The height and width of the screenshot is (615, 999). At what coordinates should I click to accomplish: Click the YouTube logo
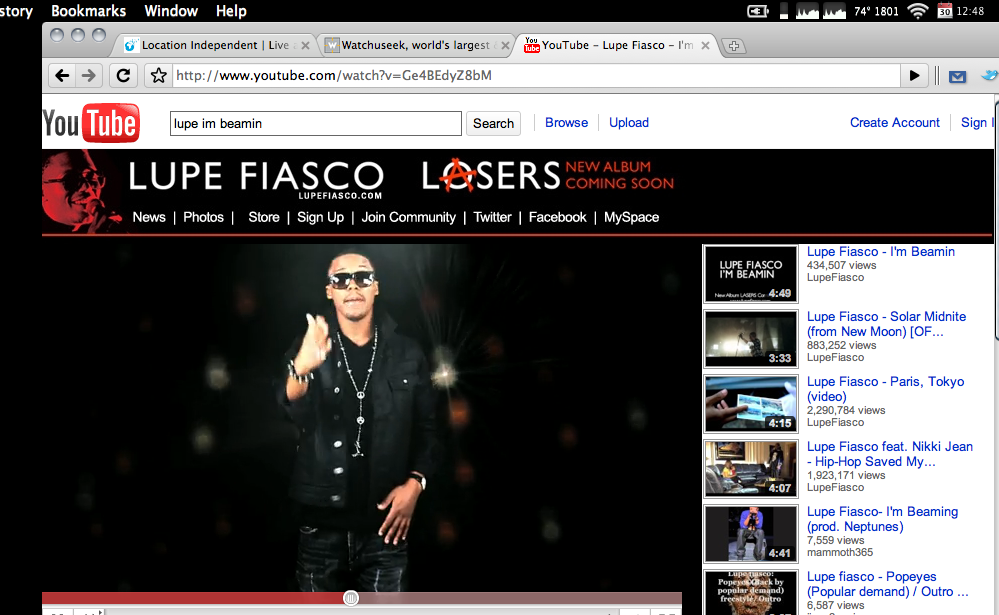tap(90, 123)
